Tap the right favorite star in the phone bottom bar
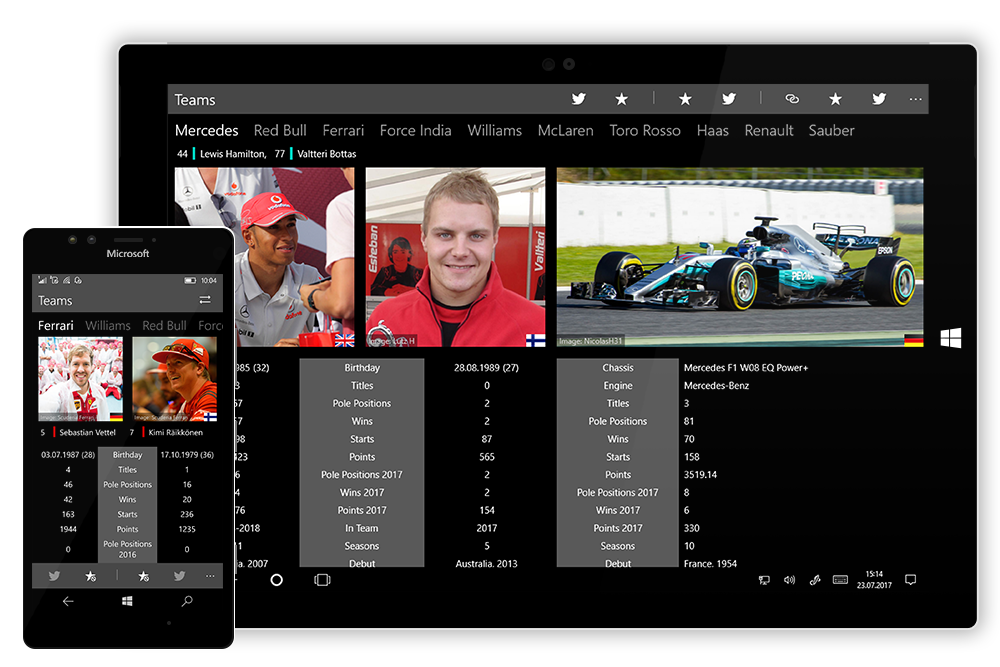The height and width of the screenshot is (667, 1000). [x=143, y=576]
